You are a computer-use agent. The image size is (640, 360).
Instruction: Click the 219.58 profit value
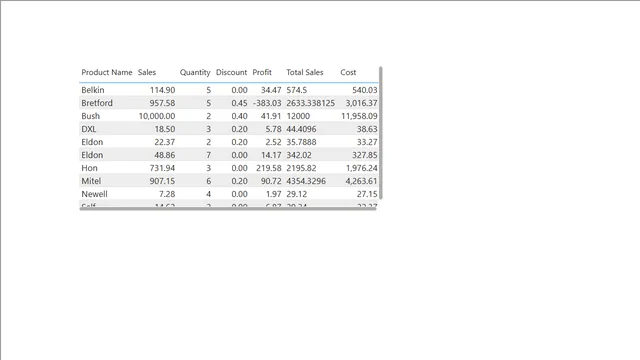click(x=269, y=168)
